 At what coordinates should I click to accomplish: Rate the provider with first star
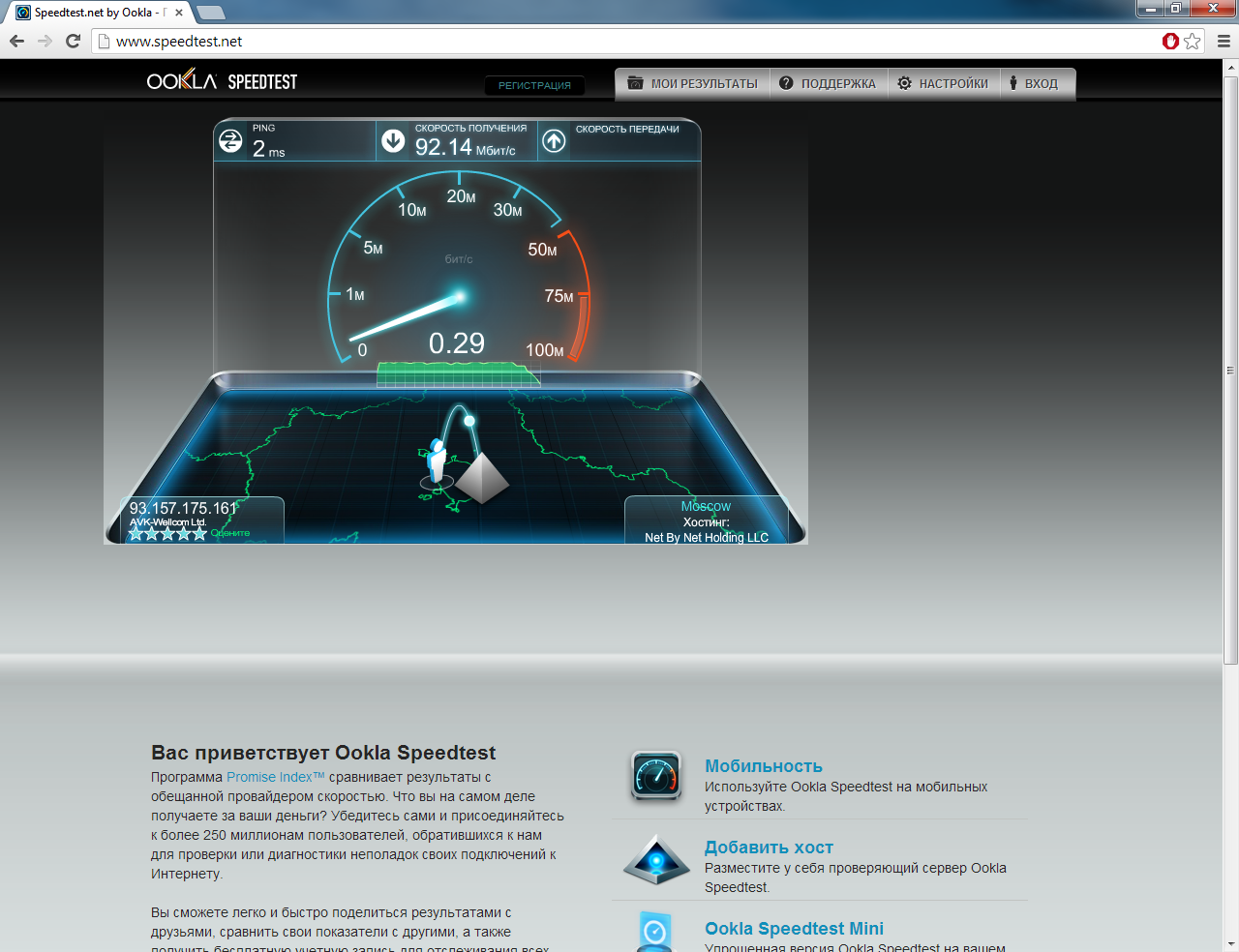[x=136, y=533]
